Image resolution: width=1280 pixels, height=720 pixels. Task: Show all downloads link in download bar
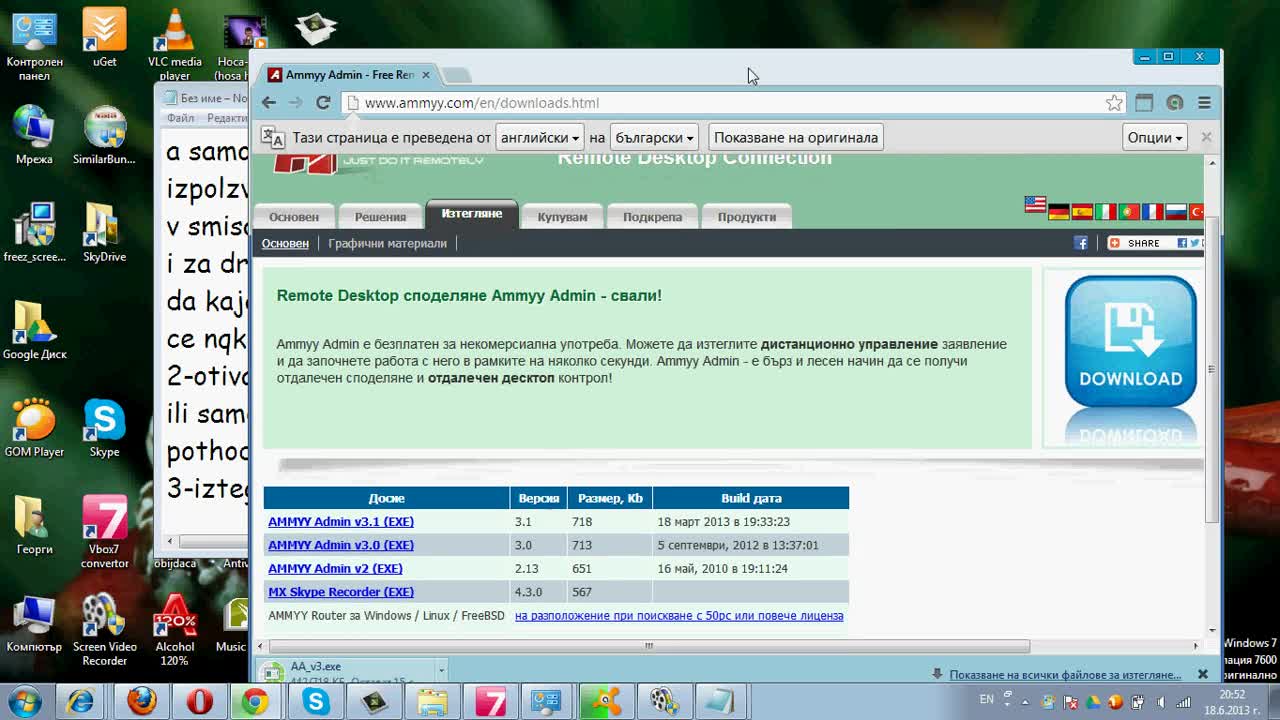1065,675
